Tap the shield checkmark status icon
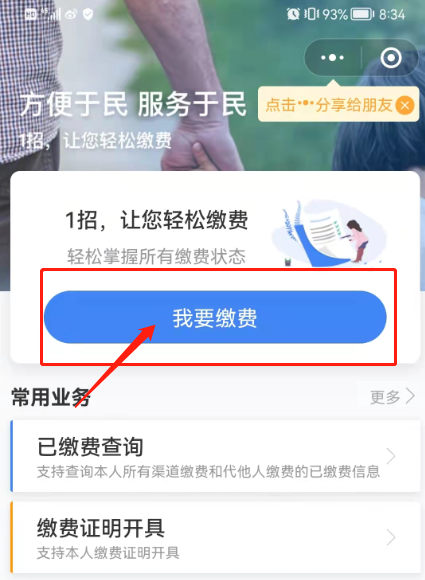Image resolution: width=425 pixels, height=580 pixels. (x=88, y=14)
